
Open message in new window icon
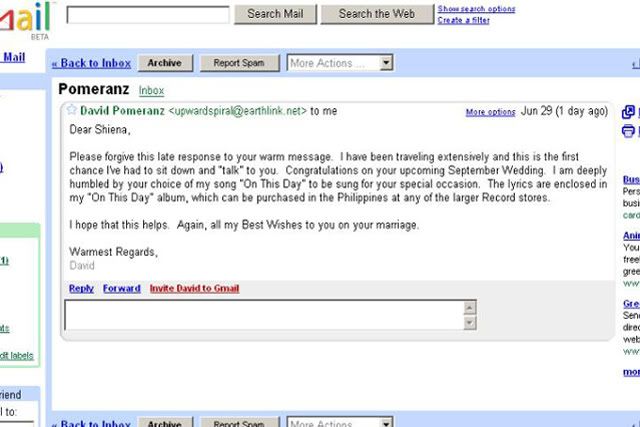pyautogui.click(x=628, y=112)
